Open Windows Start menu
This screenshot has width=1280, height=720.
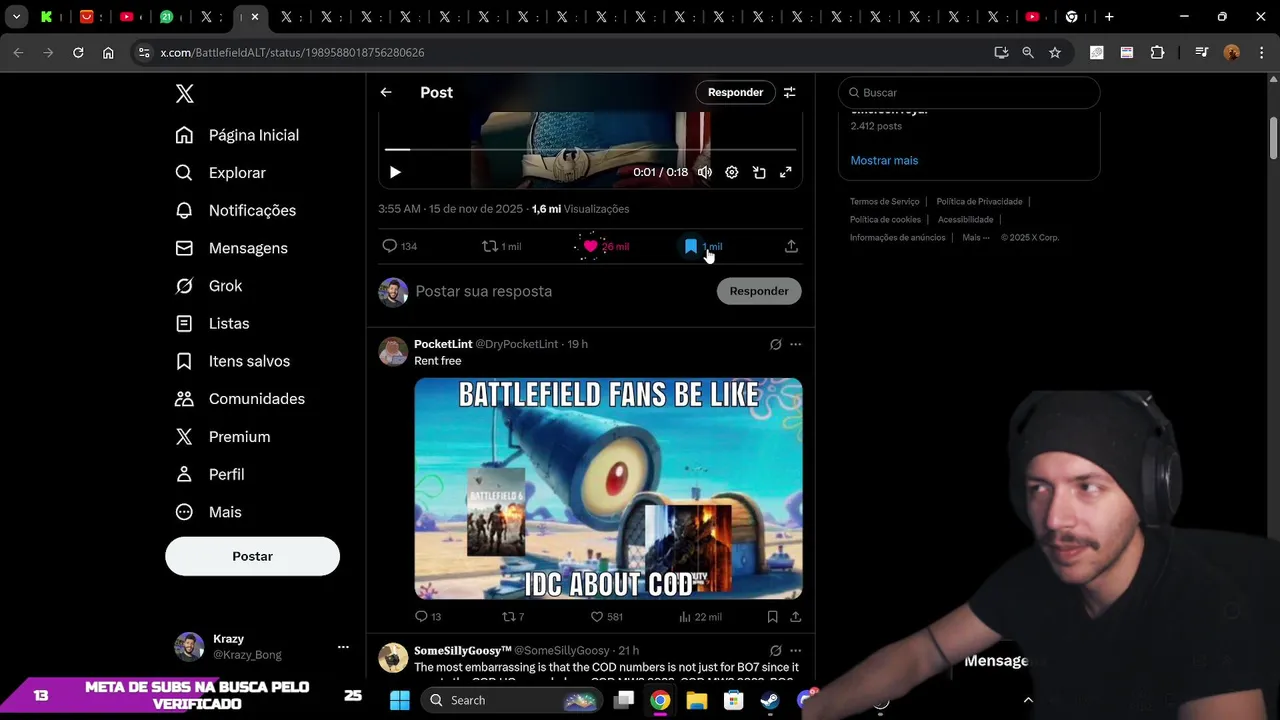(x=399, y=700)
